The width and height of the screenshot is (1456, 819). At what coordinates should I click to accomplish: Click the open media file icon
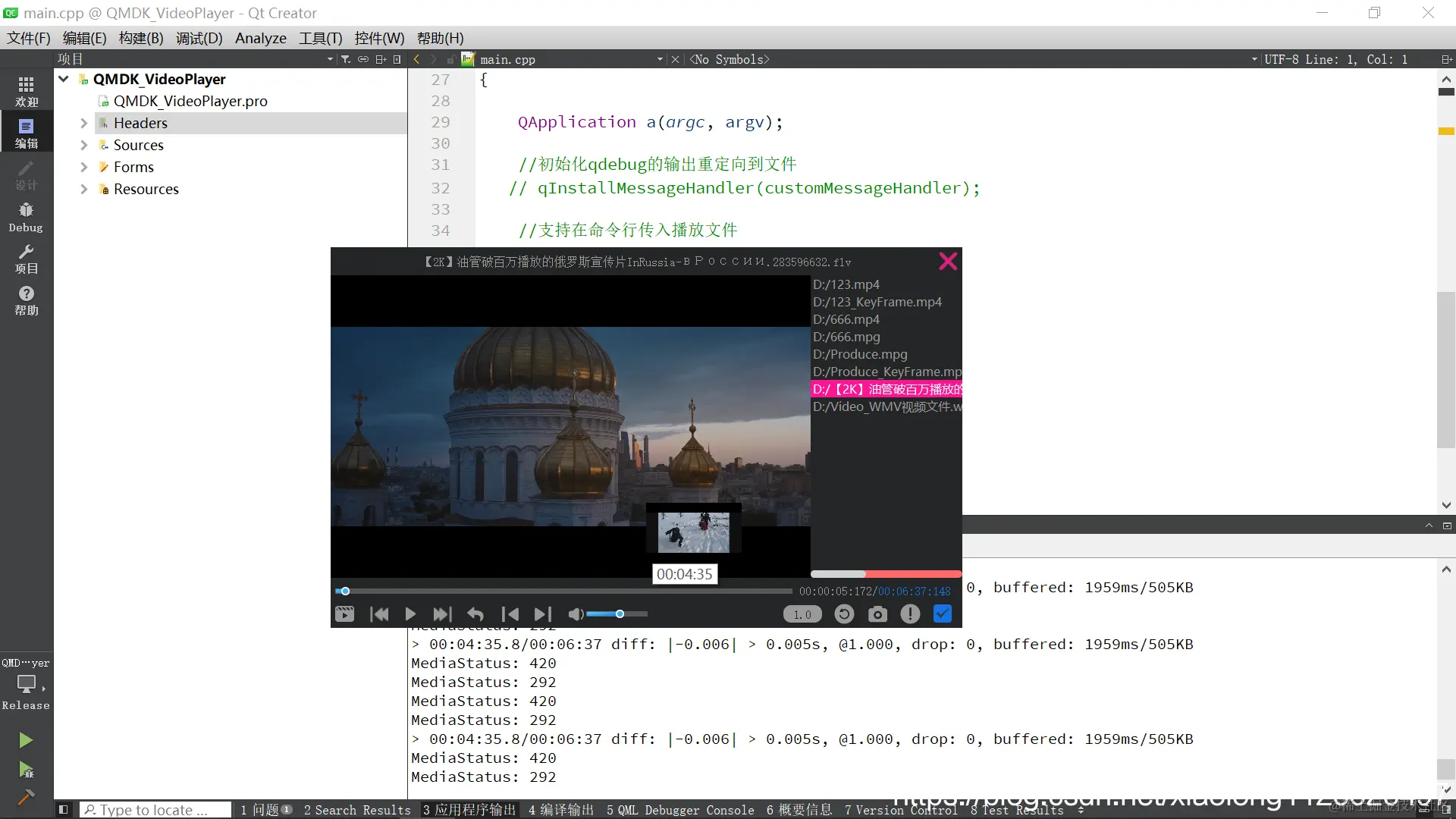pos(344,614)
